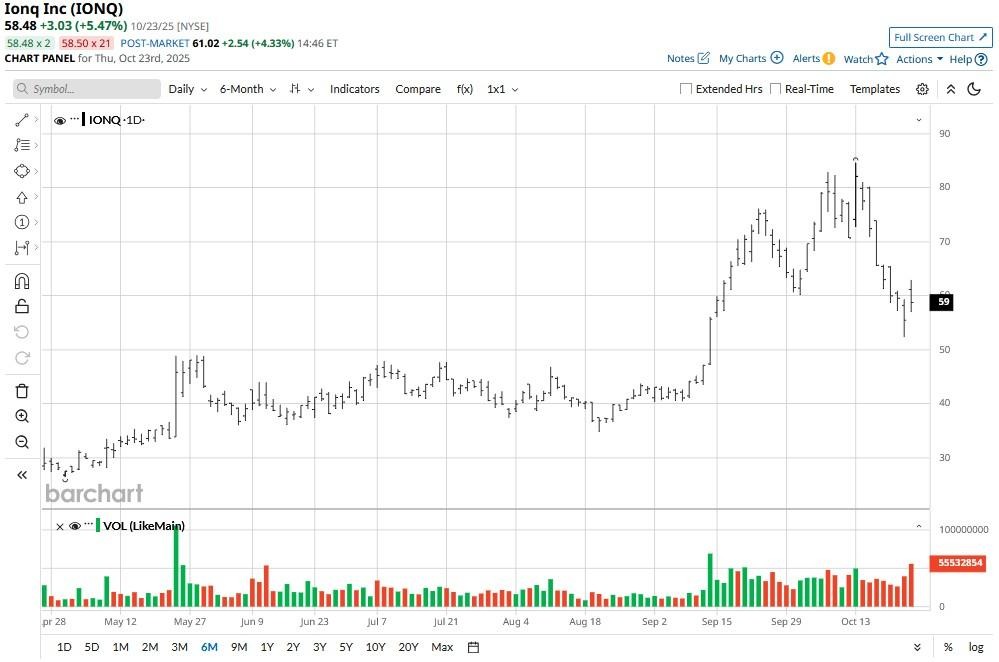This screenshot has height=662, width=999.
Task: Enable the Extended Hrs checkbox
Action: pyautogui.click(x=687, y=89)
